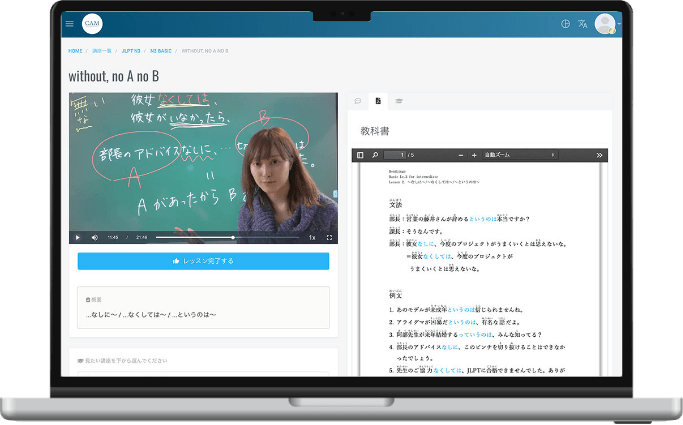Click the clock icon in header

tap(566, 24)
